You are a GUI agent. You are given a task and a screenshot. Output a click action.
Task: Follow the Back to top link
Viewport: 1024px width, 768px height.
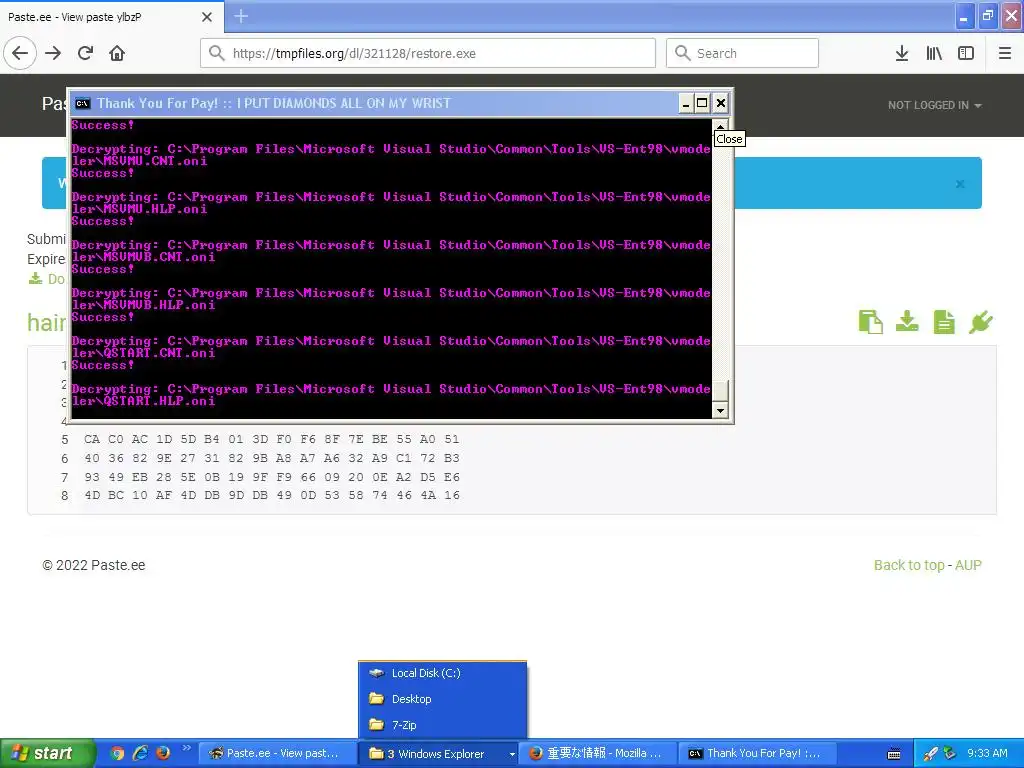click(x=909, y=566)
